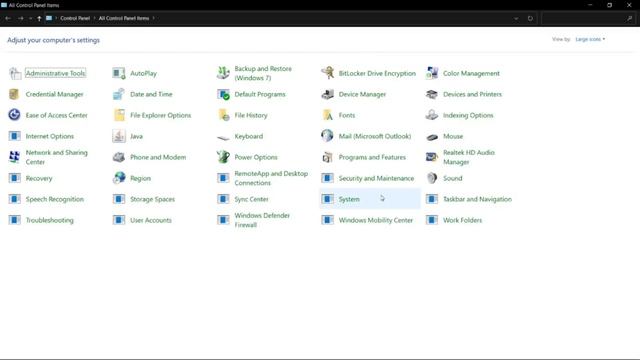
Task: Click Network and Sharing Center icon
Action: 15,157
